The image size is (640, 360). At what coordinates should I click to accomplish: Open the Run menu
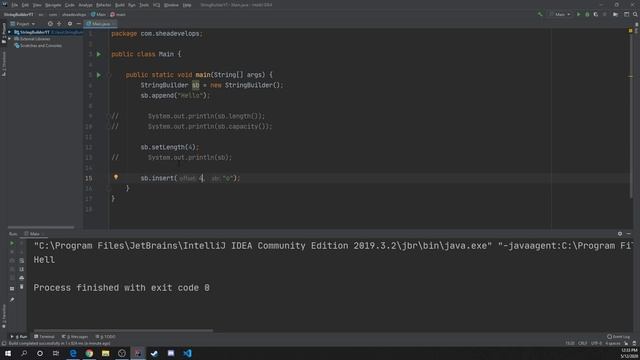132,5
